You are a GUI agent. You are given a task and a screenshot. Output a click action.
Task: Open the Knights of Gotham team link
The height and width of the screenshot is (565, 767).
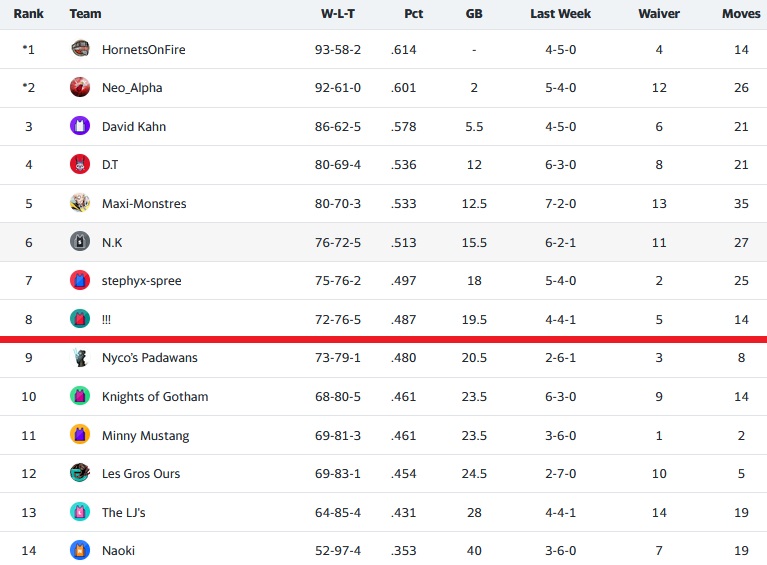(x=155, y=396)
